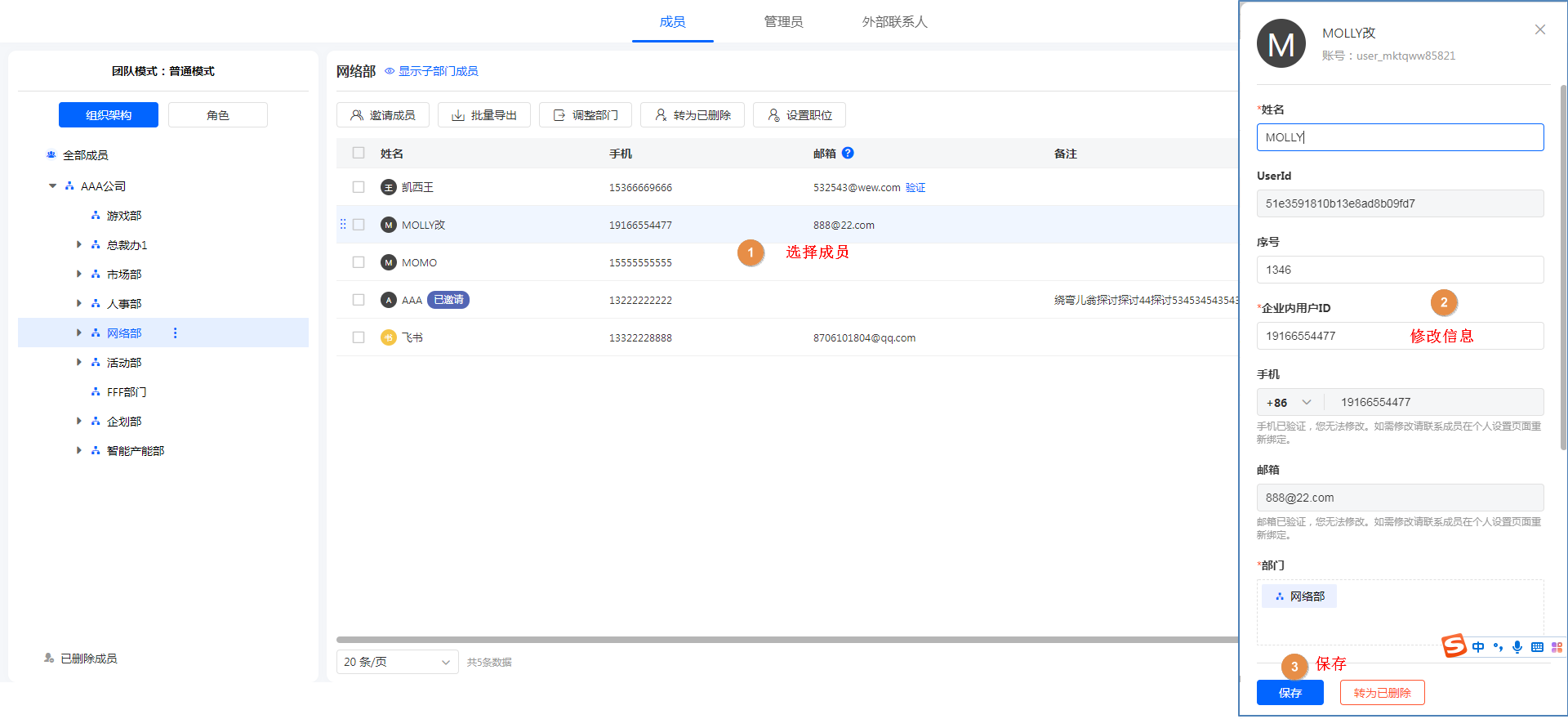
Task: Click the 显示子部门成员 link
Action: [438, 71]
